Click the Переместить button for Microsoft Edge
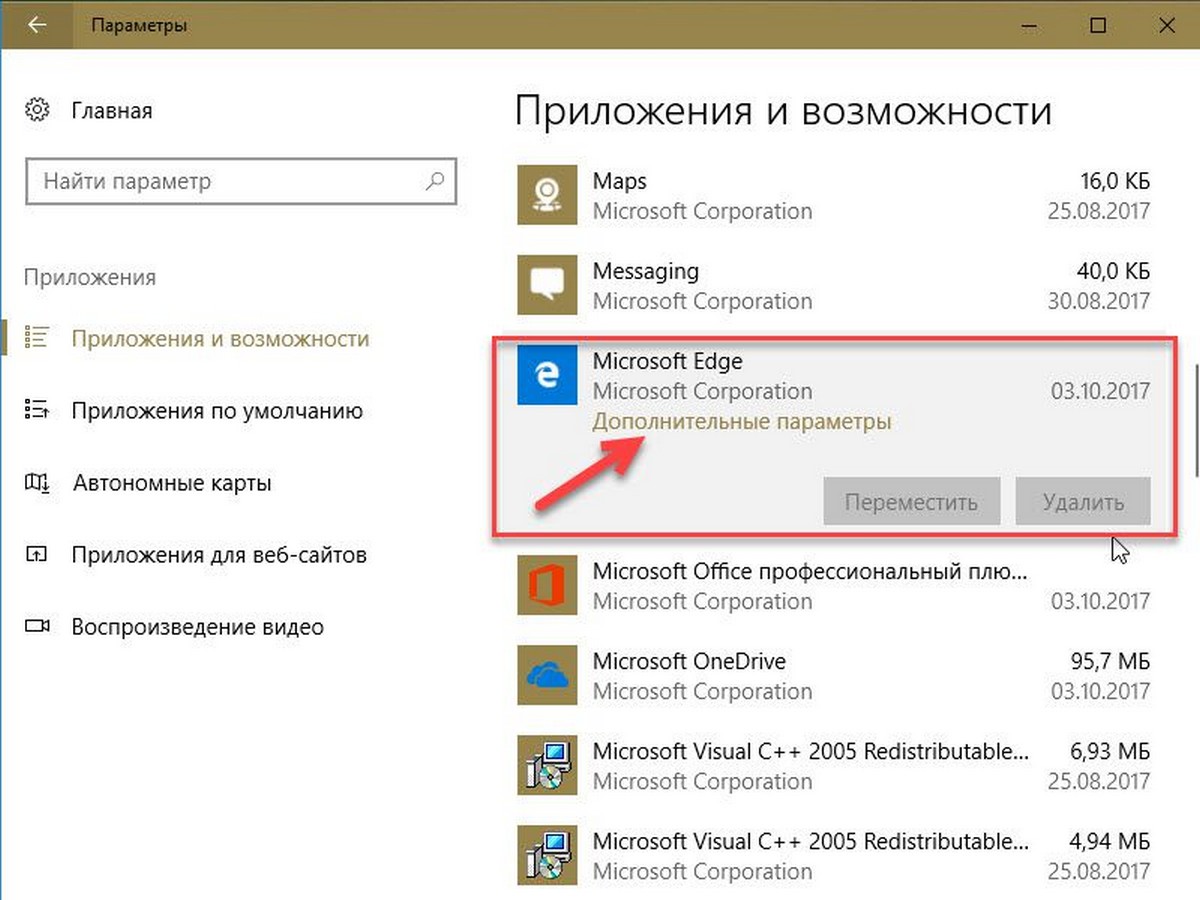Viewport: 1200px width, 900px height. (x=911, y=501)
